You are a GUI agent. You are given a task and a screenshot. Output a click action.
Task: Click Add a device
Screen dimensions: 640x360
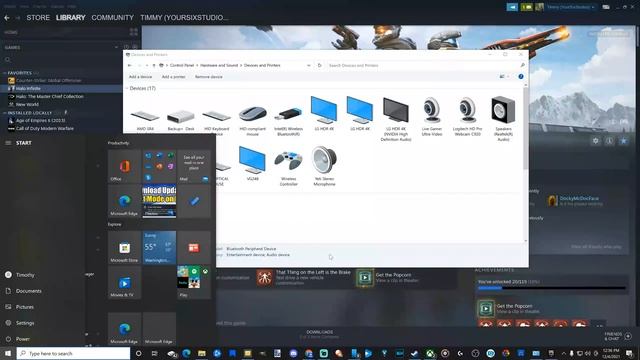pos(140,77)
